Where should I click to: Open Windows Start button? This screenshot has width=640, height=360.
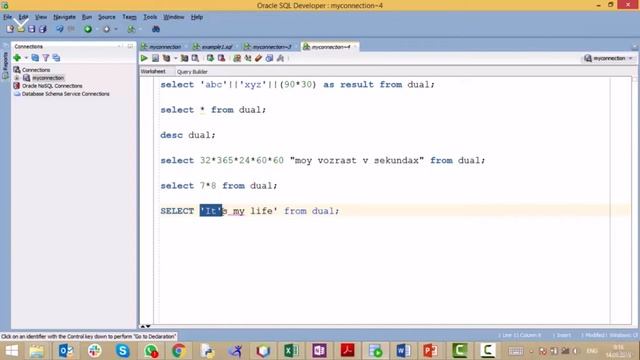11,351
